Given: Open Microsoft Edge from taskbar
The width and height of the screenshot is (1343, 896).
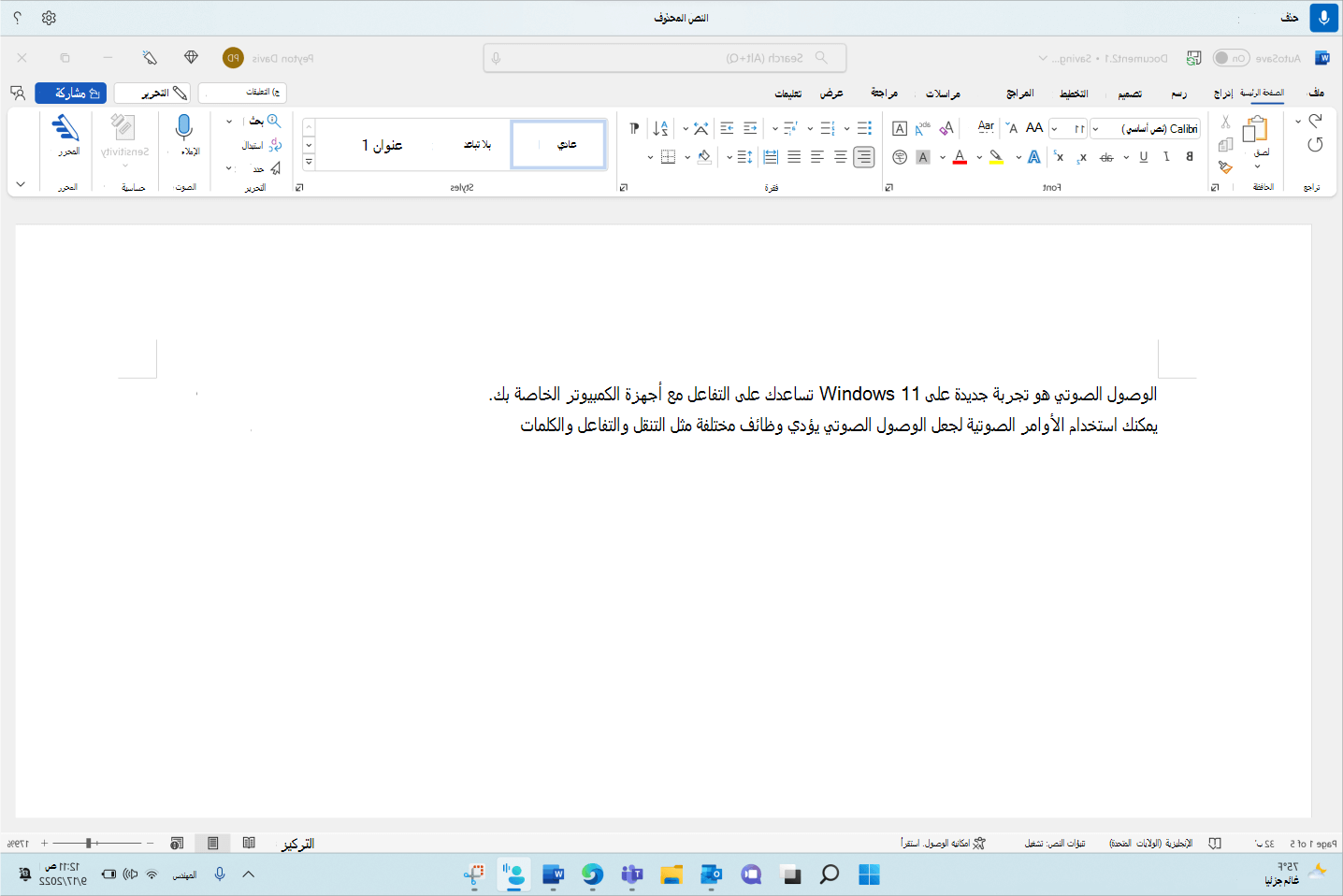Looking at the screenshot, I should coord(592,874).
